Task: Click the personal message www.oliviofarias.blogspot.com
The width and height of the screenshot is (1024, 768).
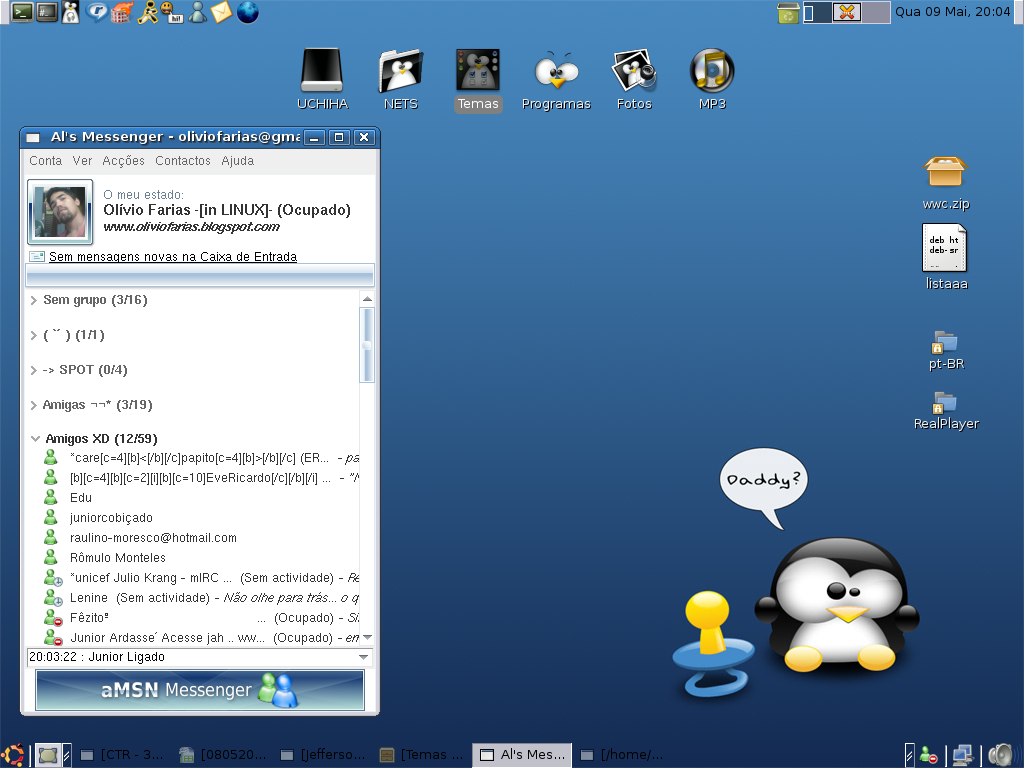Action: coord(191,227)
